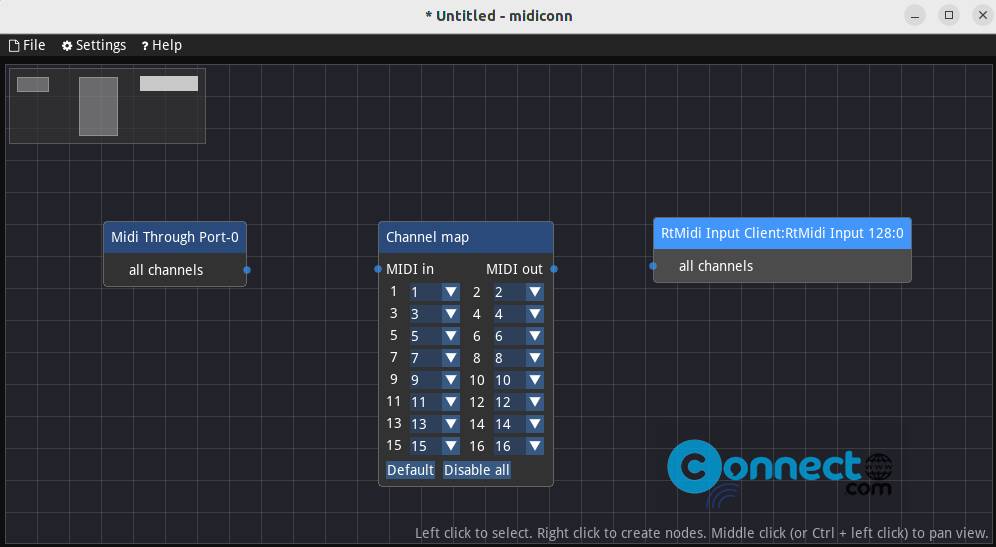
Task: Open the channel 12 mapping dropdown
Action: [519, 402]
